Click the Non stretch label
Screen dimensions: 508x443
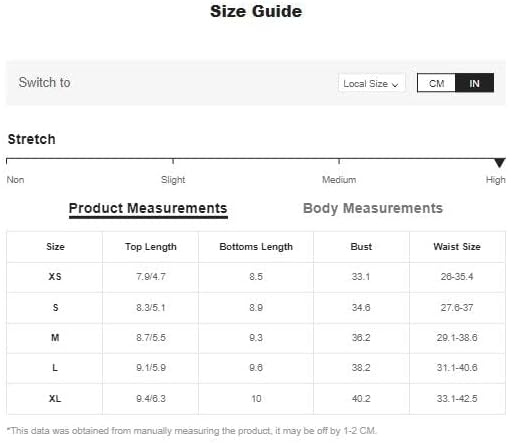(x=15, y=180)
